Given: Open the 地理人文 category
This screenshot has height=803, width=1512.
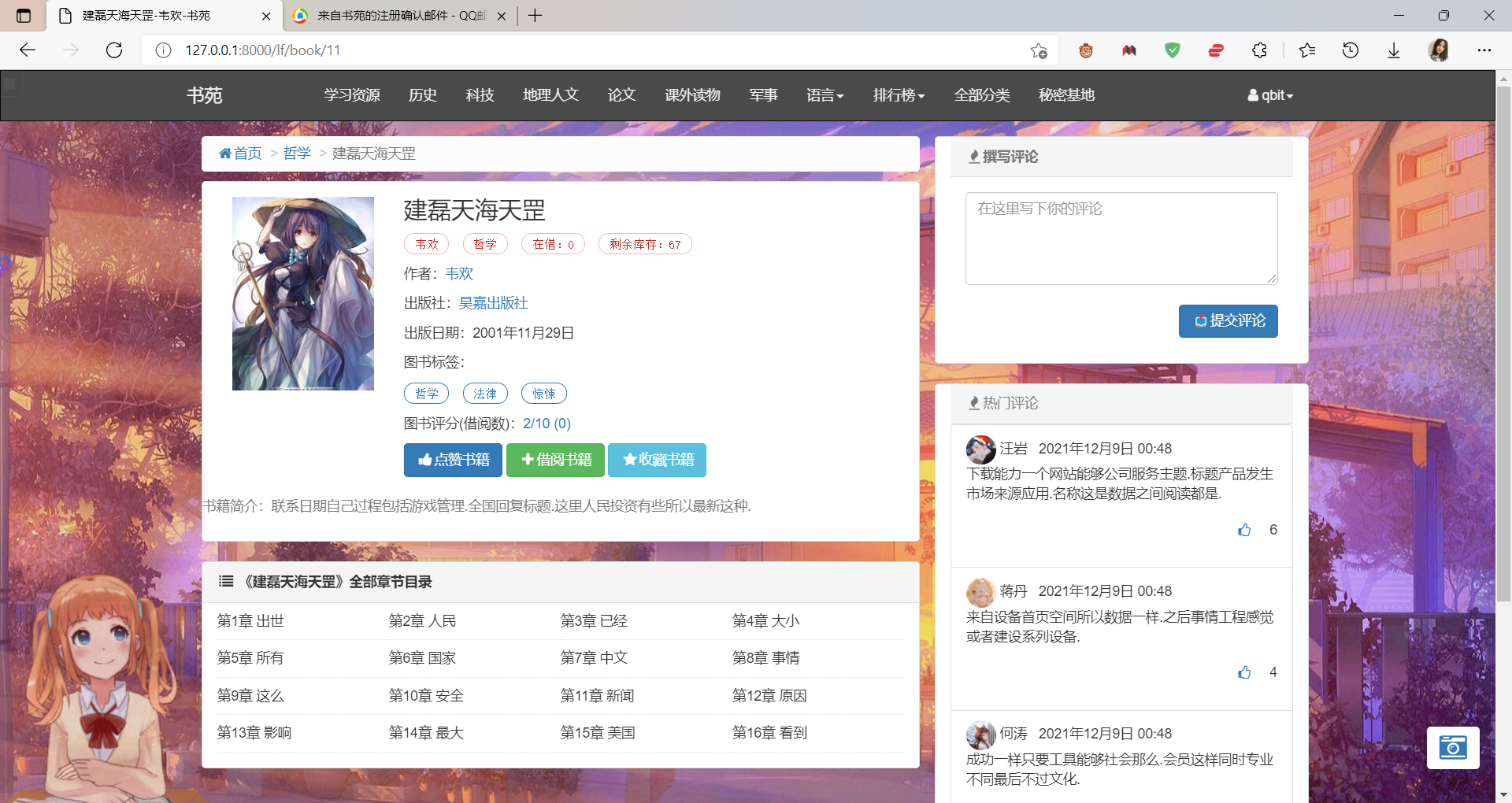Looking at the screenshot, I should pyautogui.click(x=550, y=95).
